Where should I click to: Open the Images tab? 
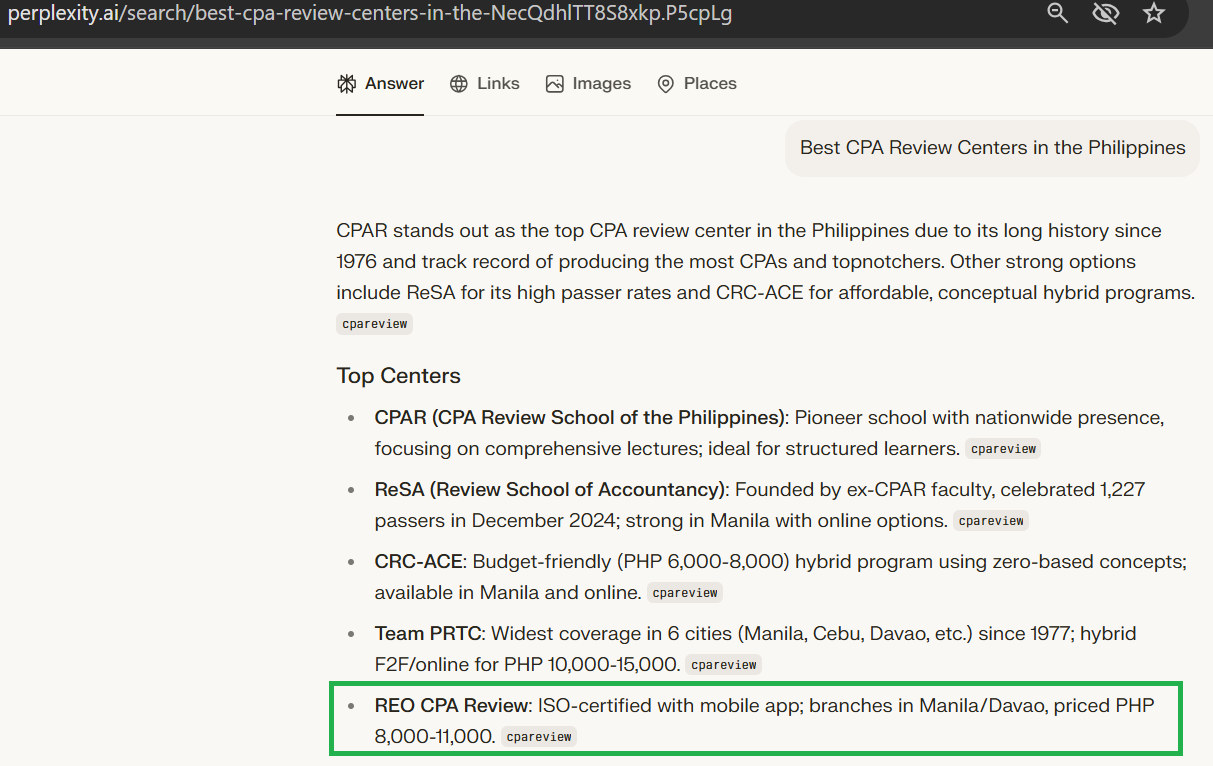click(588, 84)
